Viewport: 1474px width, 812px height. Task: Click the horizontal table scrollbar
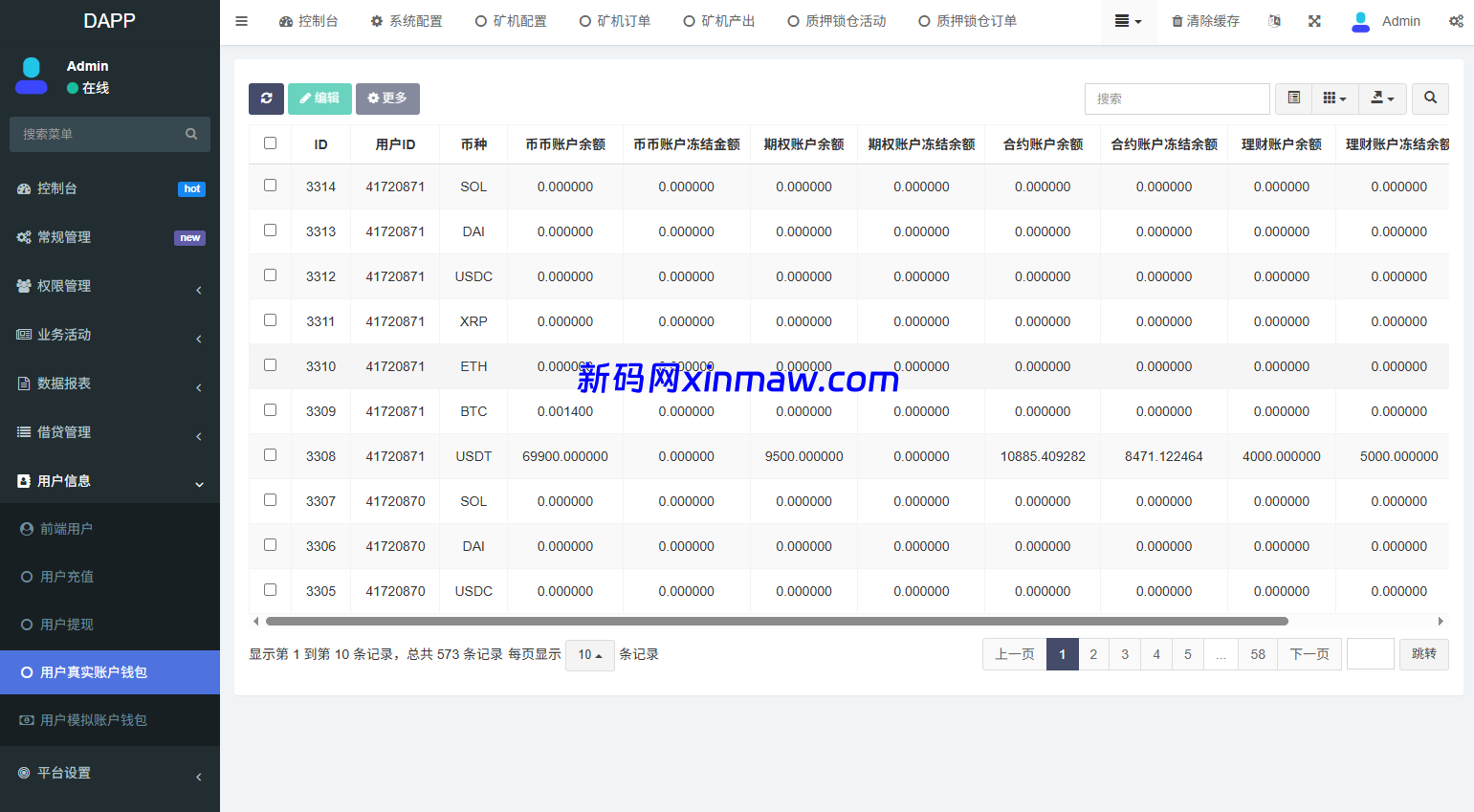coord(776,622)
